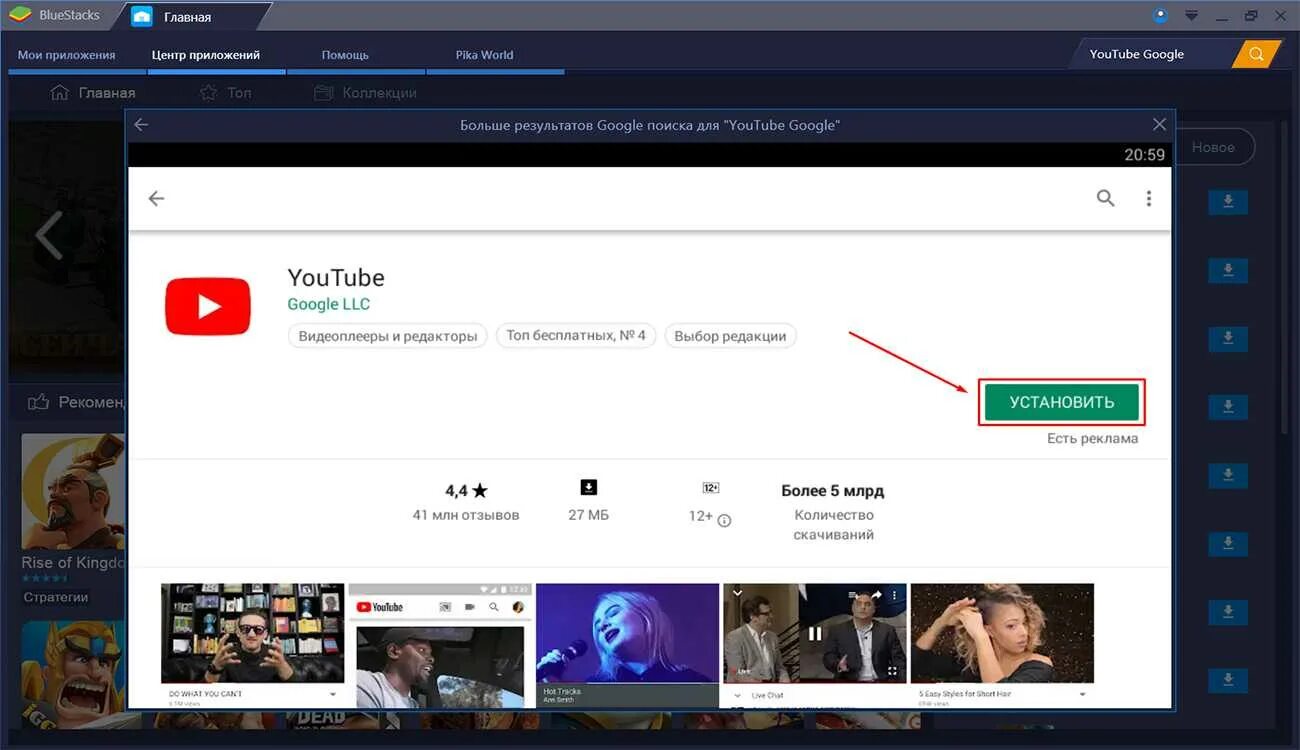Click into the YouTube Google search field
This screenshot has width=1300, height=750.
point(1150,54)
